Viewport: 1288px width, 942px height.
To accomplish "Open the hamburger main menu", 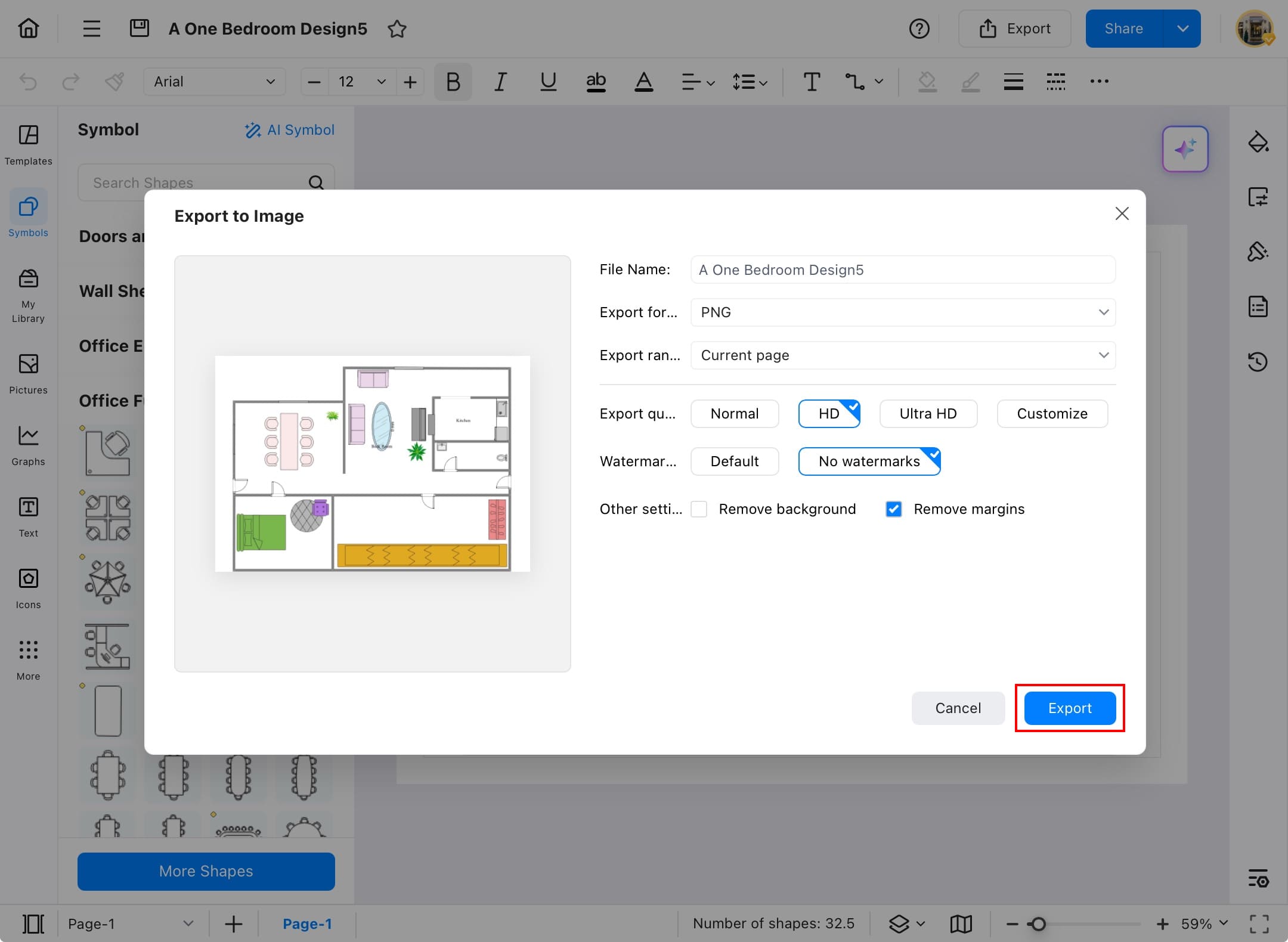I will [x=91, y=29].
